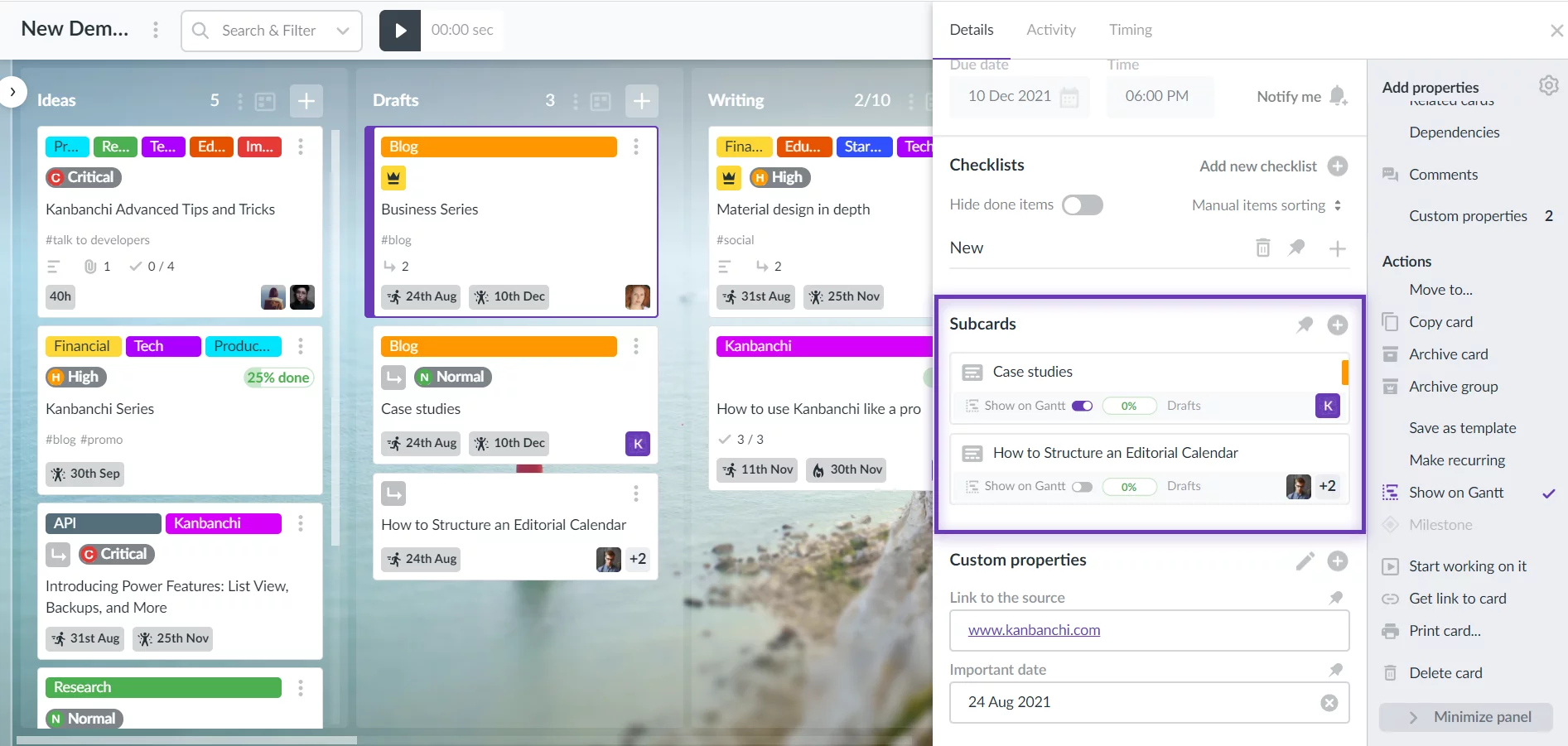Click orange Blog label on Business Series
Screen dimensions: 1568x746
[499, 147]
